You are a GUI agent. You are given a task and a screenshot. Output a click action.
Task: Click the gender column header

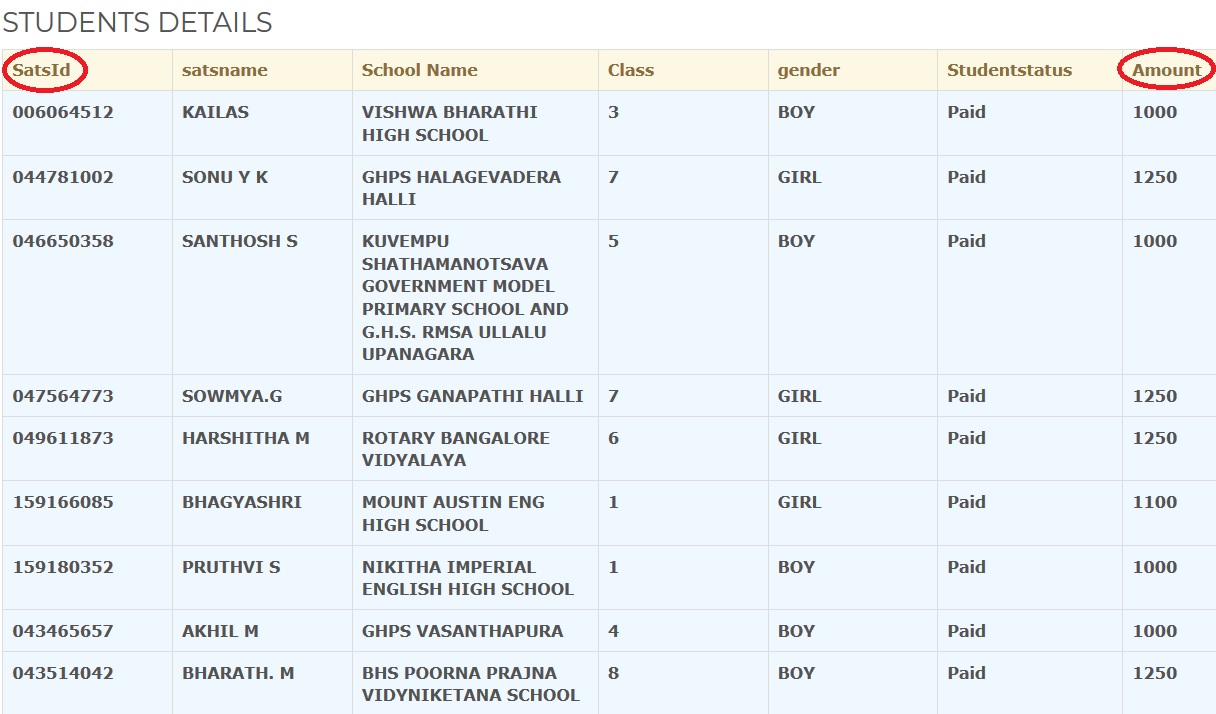[809, 70]
